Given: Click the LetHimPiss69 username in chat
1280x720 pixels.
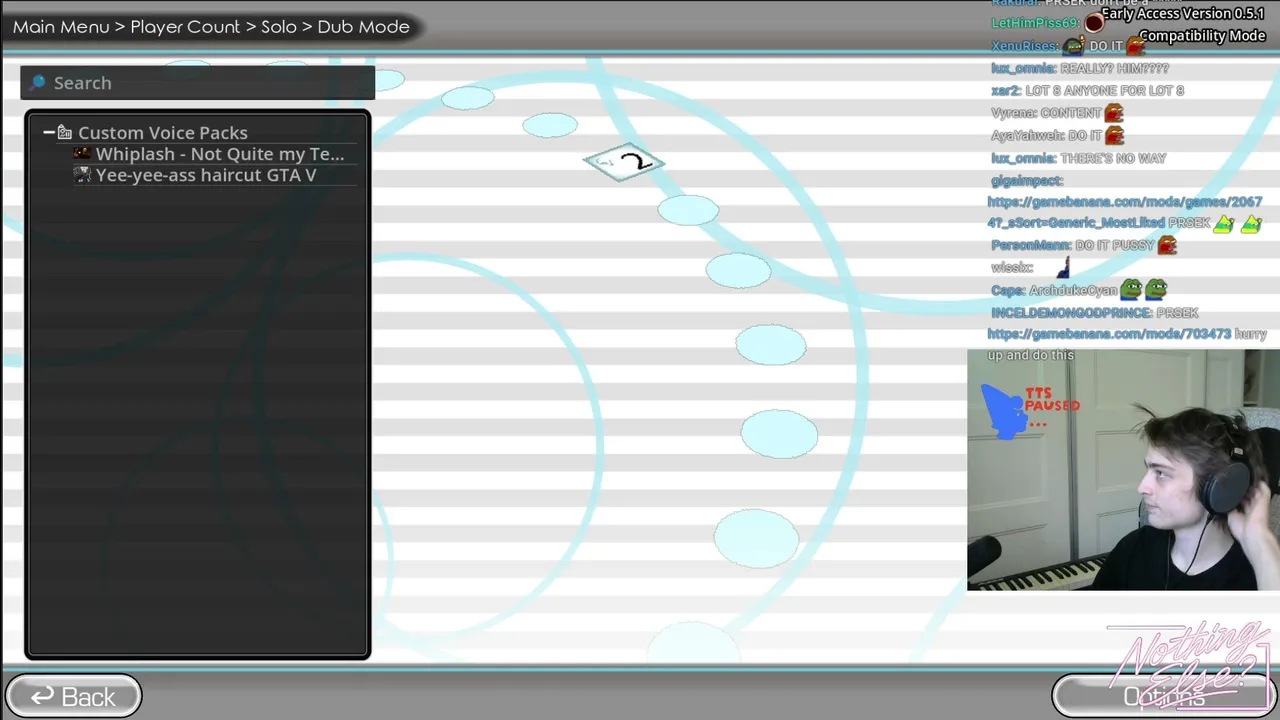Looking at the screenshot, I should 1035,23.
